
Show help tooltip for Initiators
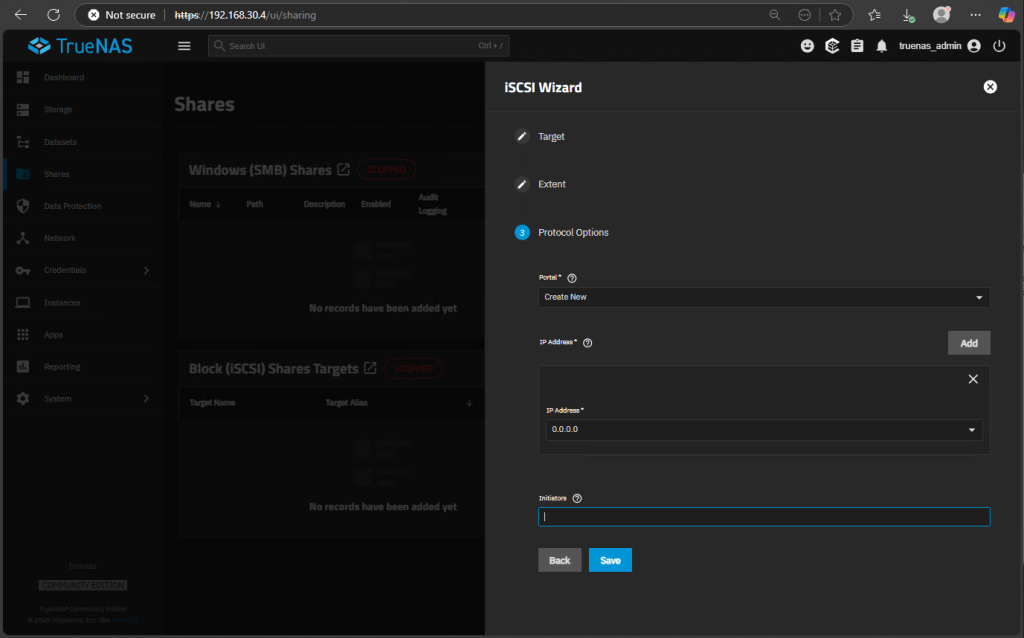(x=577, y=498)
